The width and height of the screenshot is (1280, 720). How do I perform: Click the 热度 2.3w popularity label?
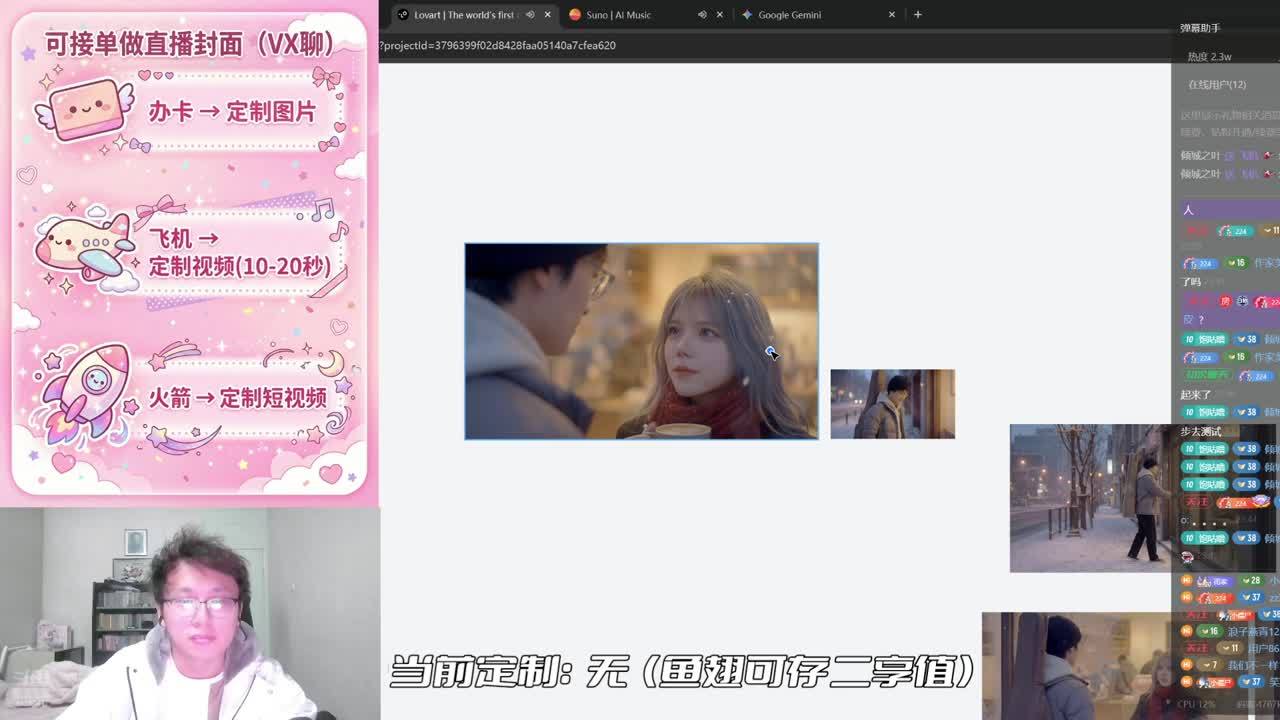click(1210, 57)
